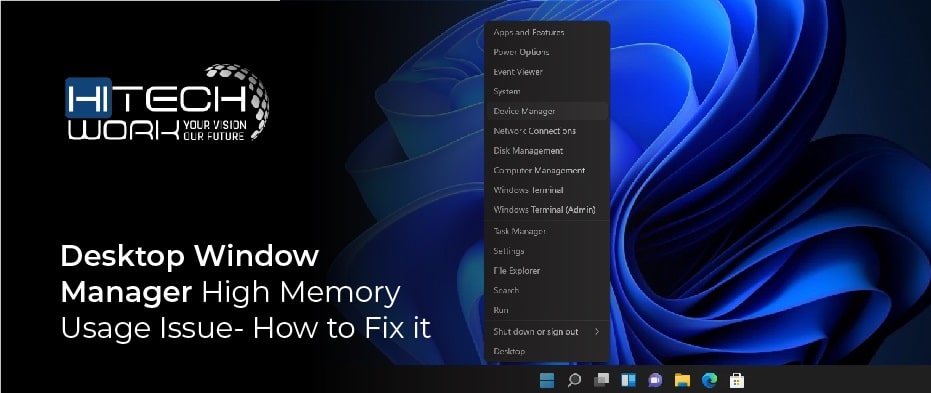Open File Explorer menu entry
Screen dimensions: 931x393
click(x=547, y=271)
